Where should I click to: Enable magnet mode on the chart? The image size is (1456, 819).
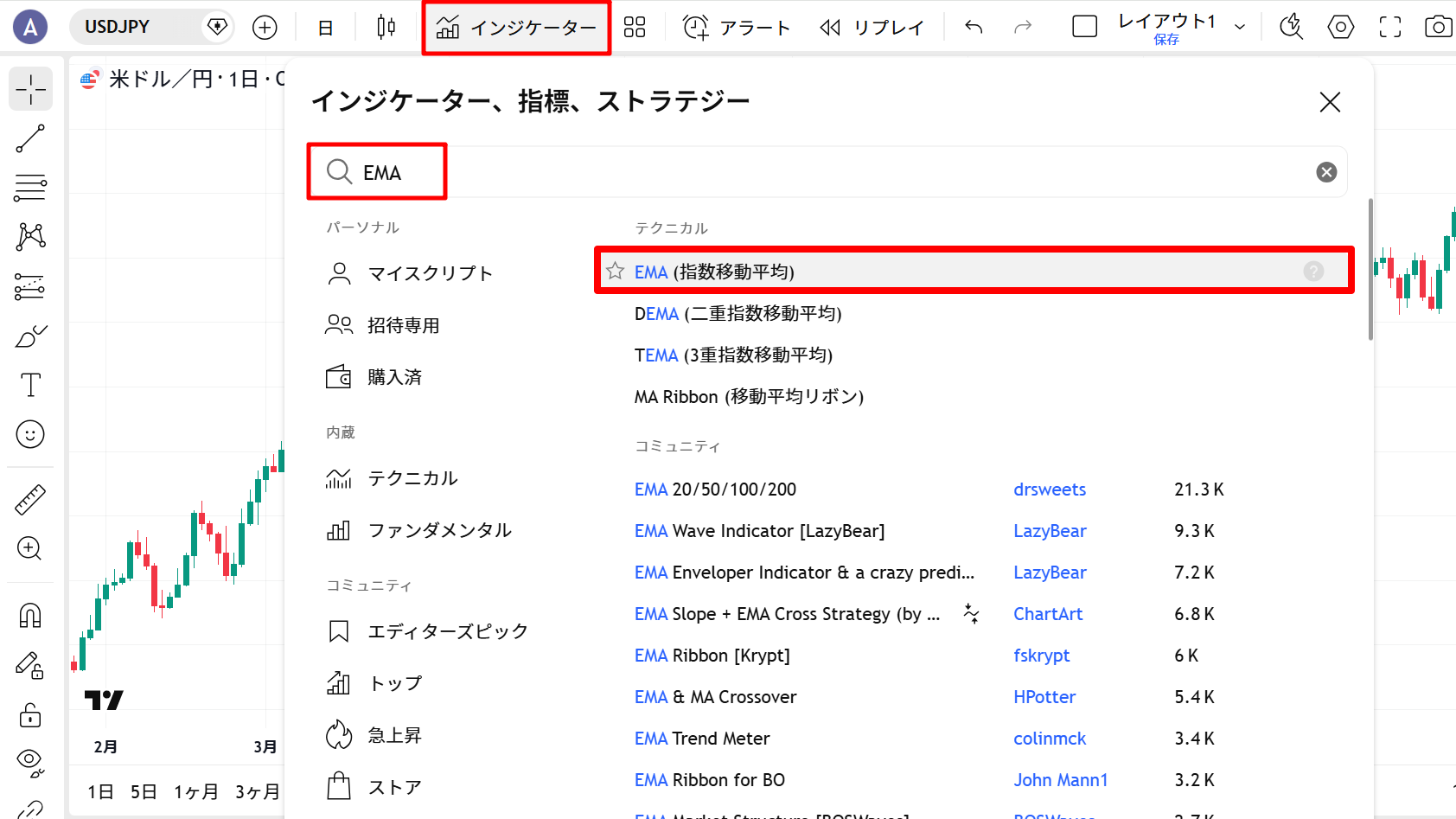tap(30, 614)
